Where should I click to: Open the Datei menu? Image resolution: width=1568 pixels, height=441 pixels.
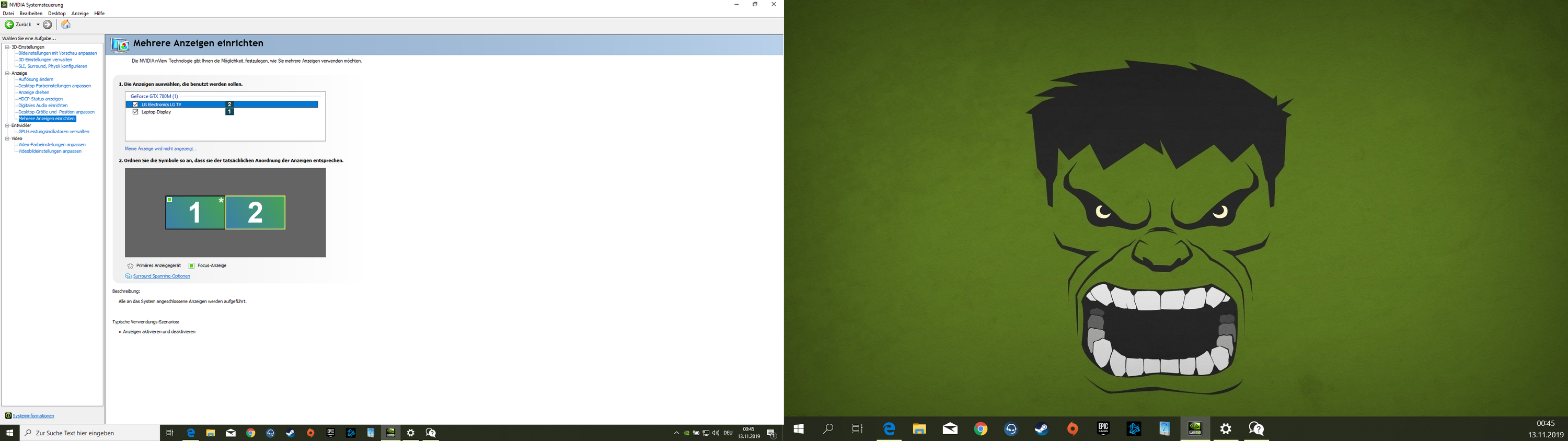[8, 14]
